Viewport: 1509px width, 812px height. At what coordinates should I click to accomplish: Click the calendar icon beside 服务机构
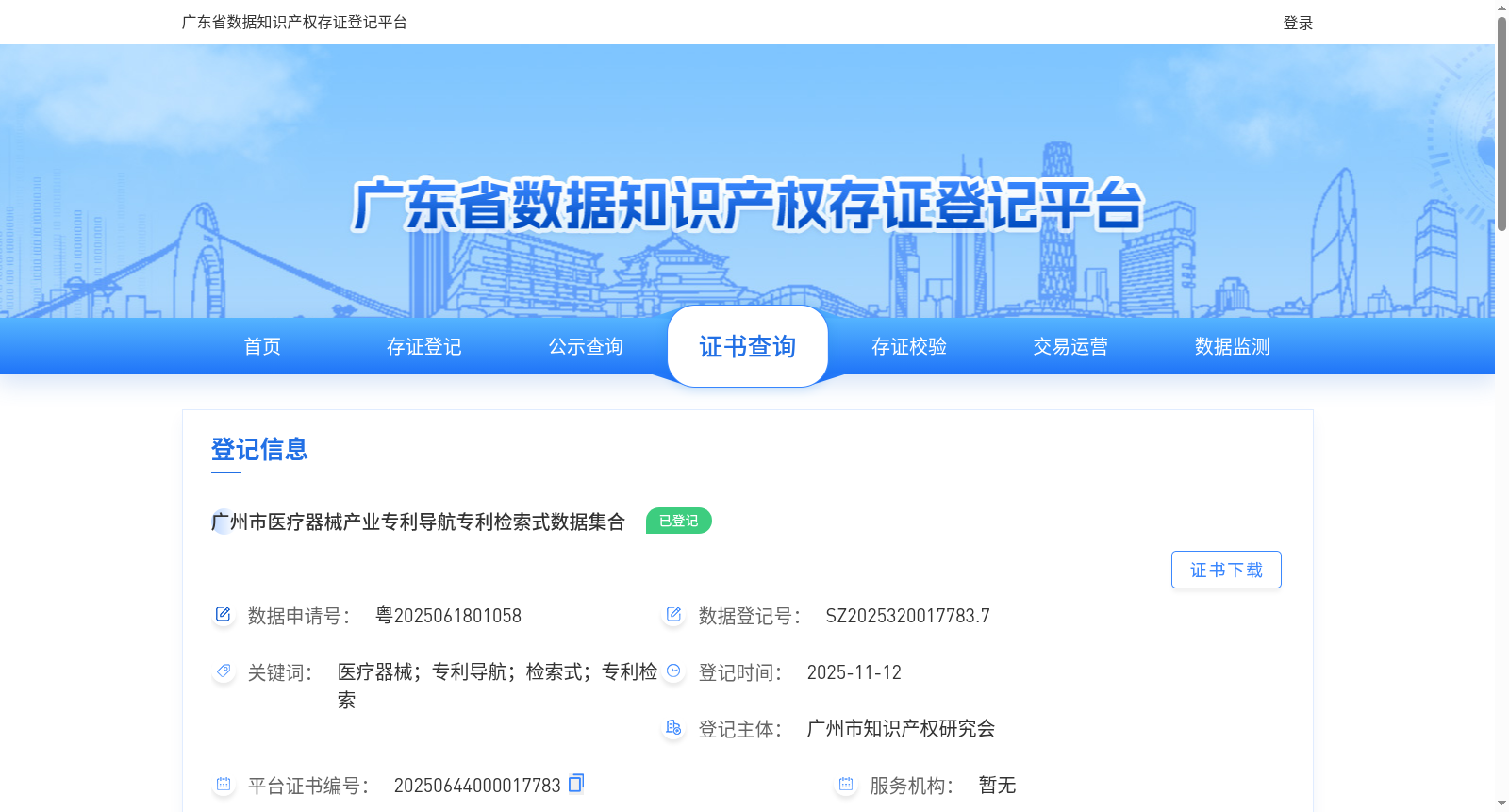[846, 785]
